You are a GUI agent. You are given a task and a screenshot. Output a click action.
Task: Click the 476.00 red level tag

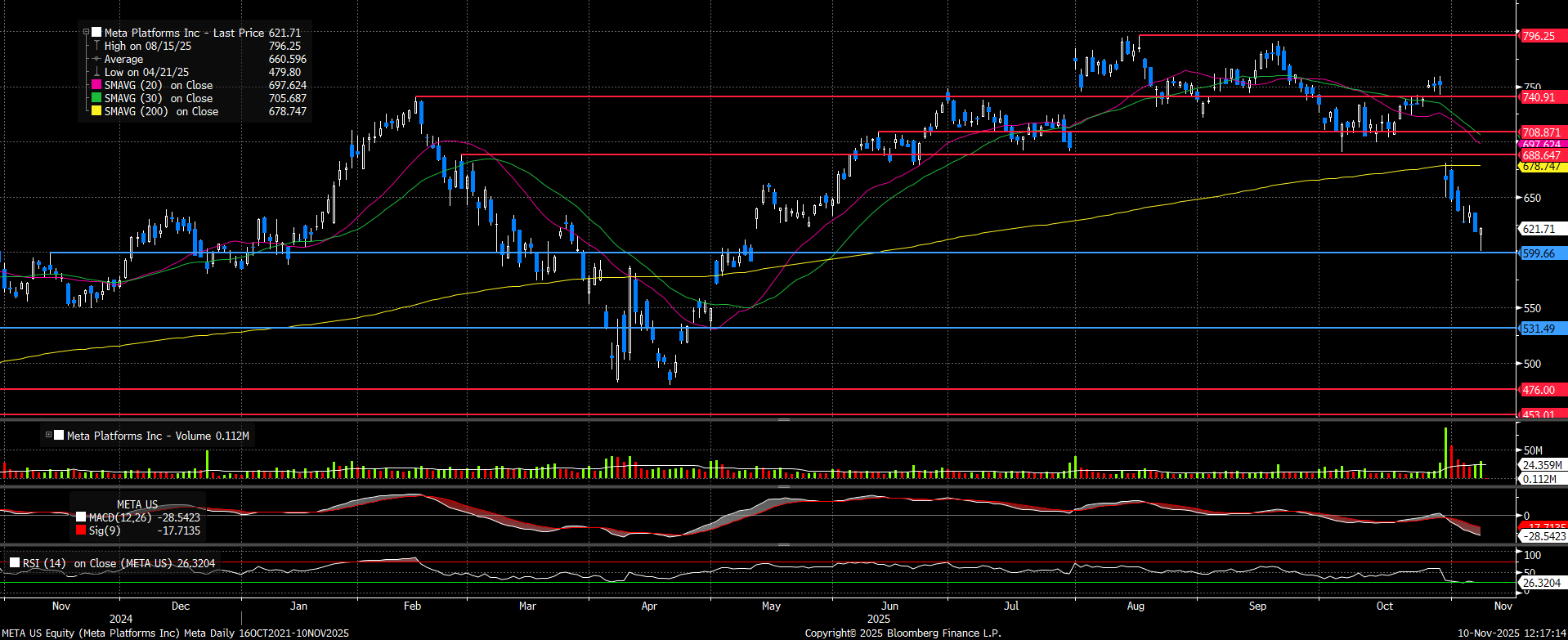[x=1539, y=390]
